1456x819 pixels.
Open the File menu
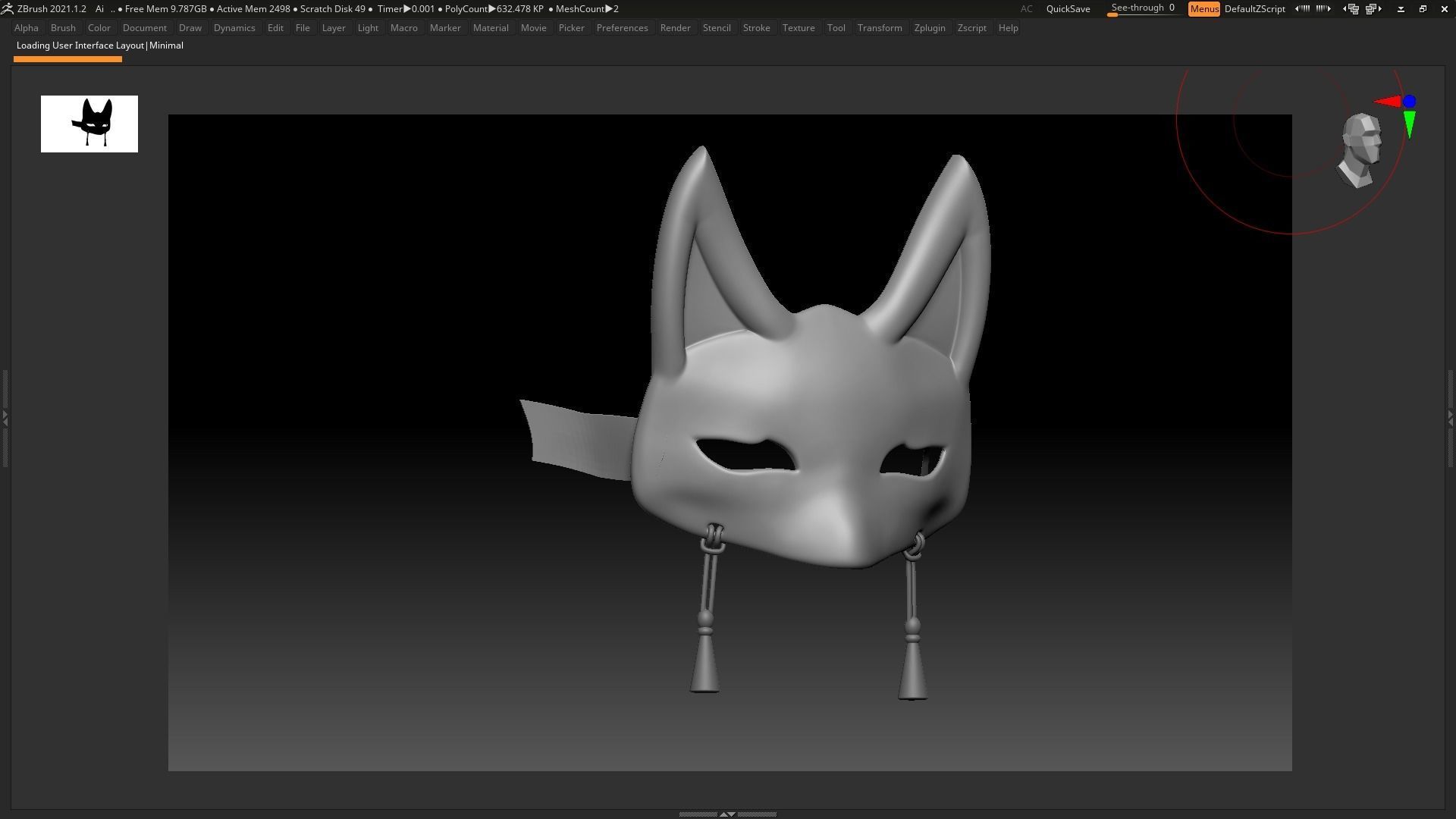(x=302, y=28)
